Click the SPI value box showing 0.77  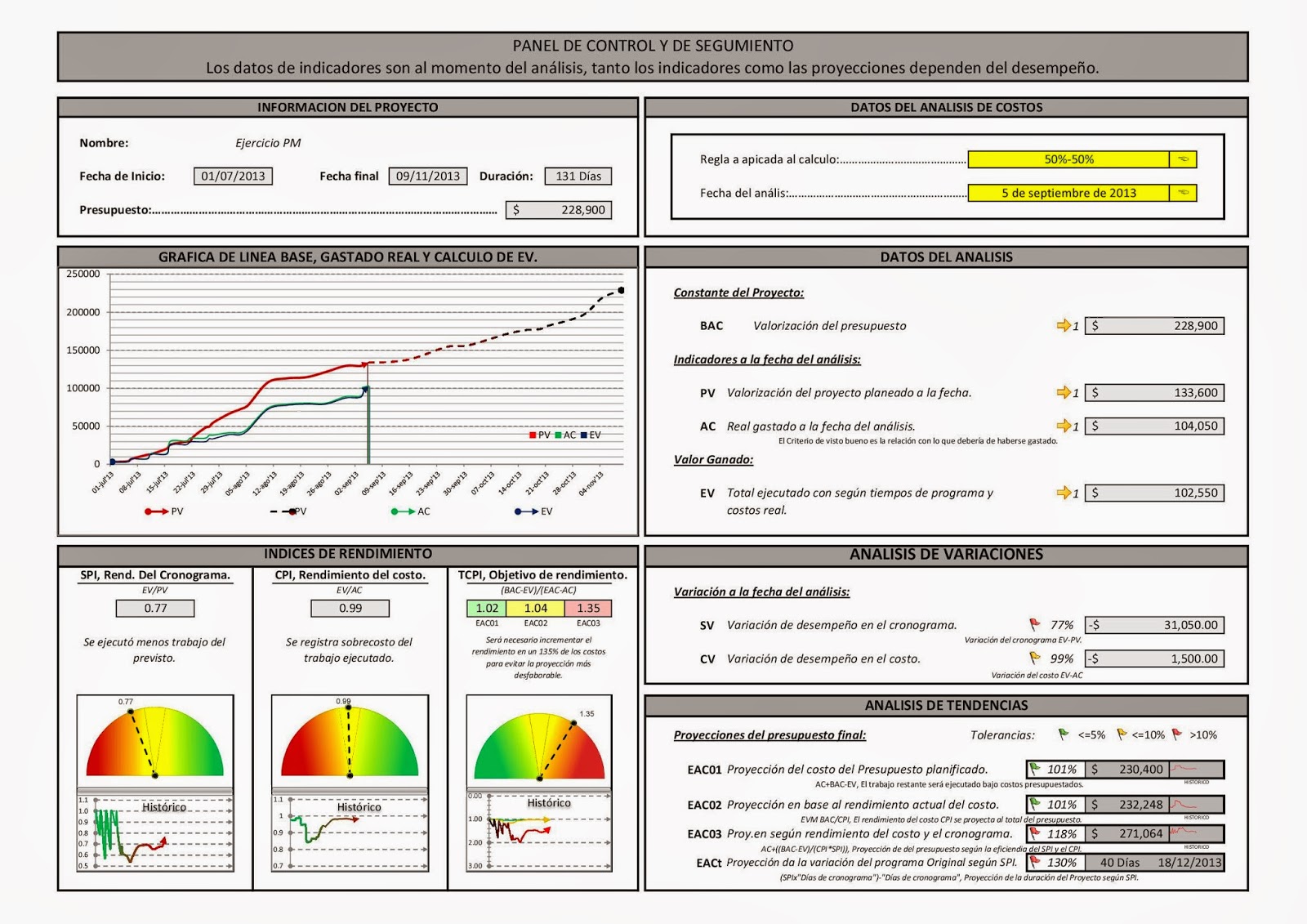[x=155, y=608]
